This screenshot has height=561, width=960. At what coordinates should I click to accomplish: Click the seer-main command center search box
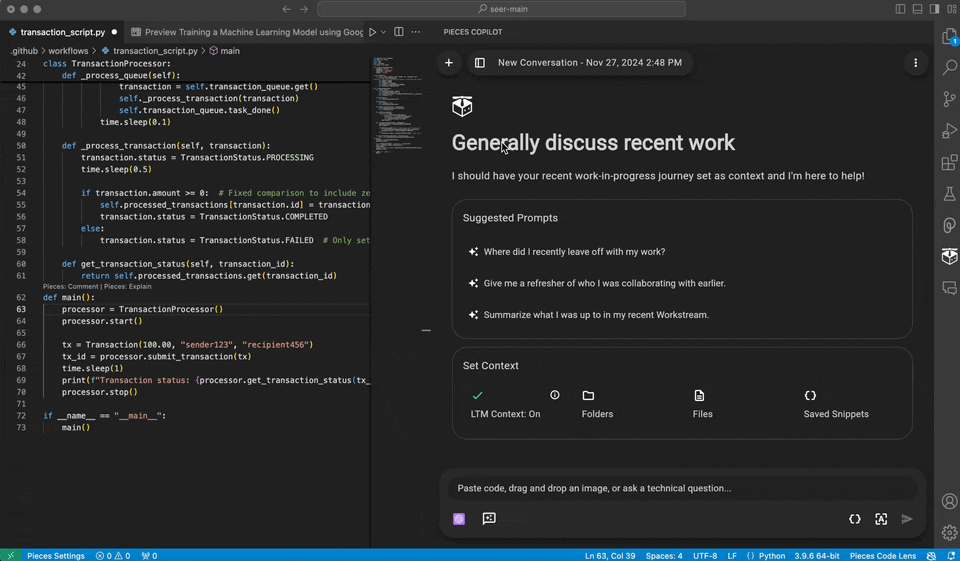click(501, 9)
